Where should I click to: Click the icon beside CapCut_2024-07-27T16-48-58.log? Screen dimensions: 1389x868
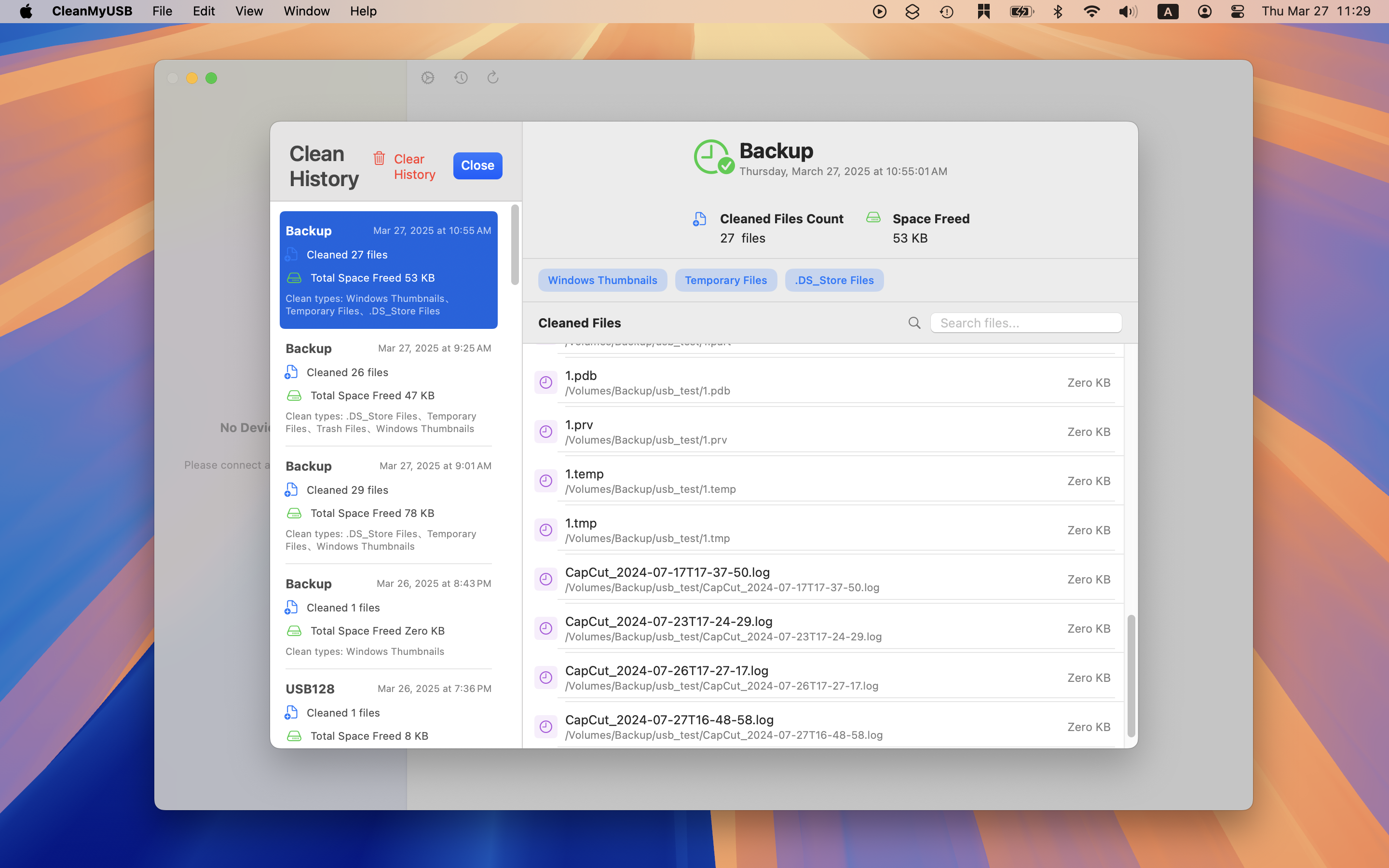point(546,727)
